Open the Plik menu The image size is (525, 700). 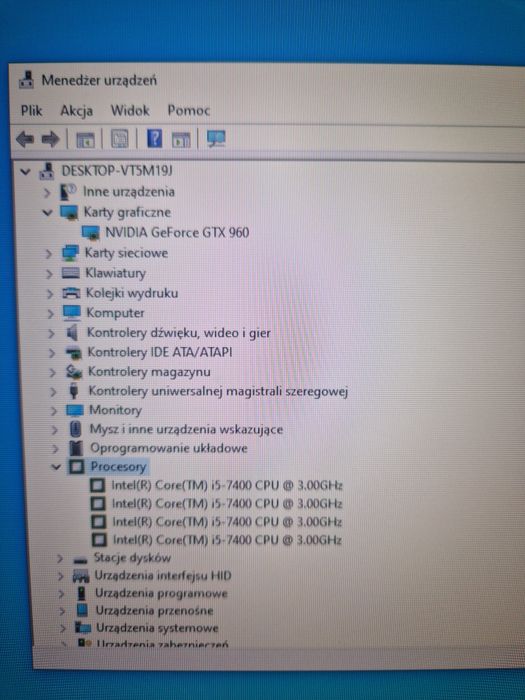click(31, 110)
